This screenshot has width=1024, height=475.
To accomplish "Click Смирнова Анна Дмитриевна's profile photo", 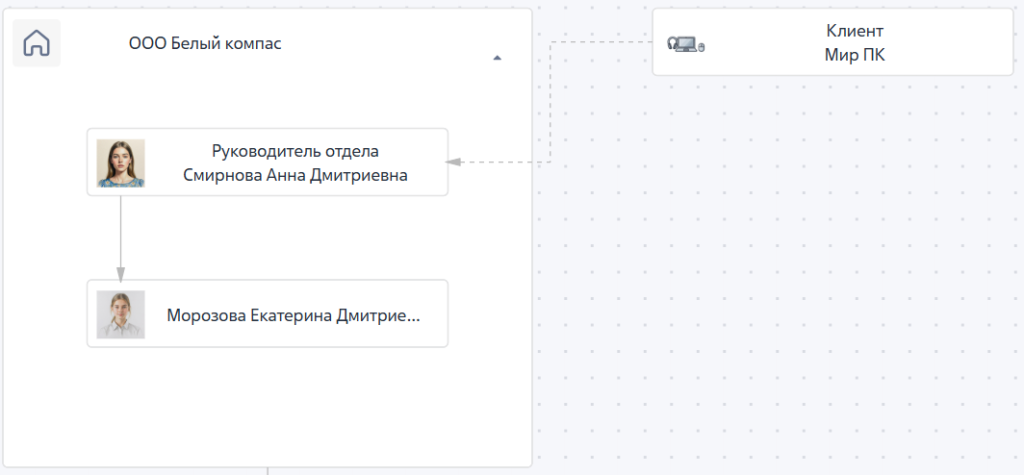I will 121,163.
